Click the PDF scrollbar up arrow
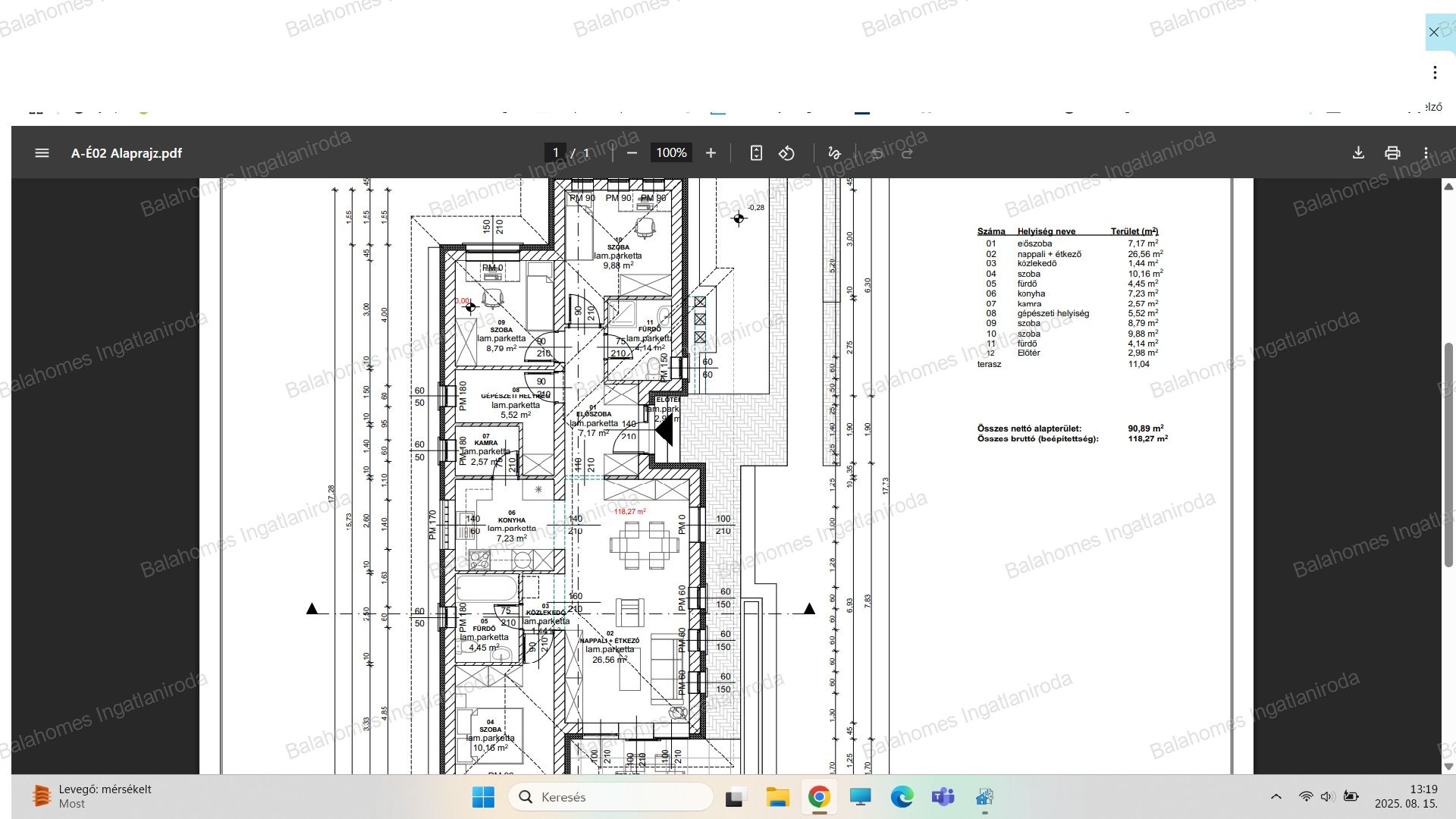The height and width of the screenshot is (819, 1456). click(x=1448, y=187)
